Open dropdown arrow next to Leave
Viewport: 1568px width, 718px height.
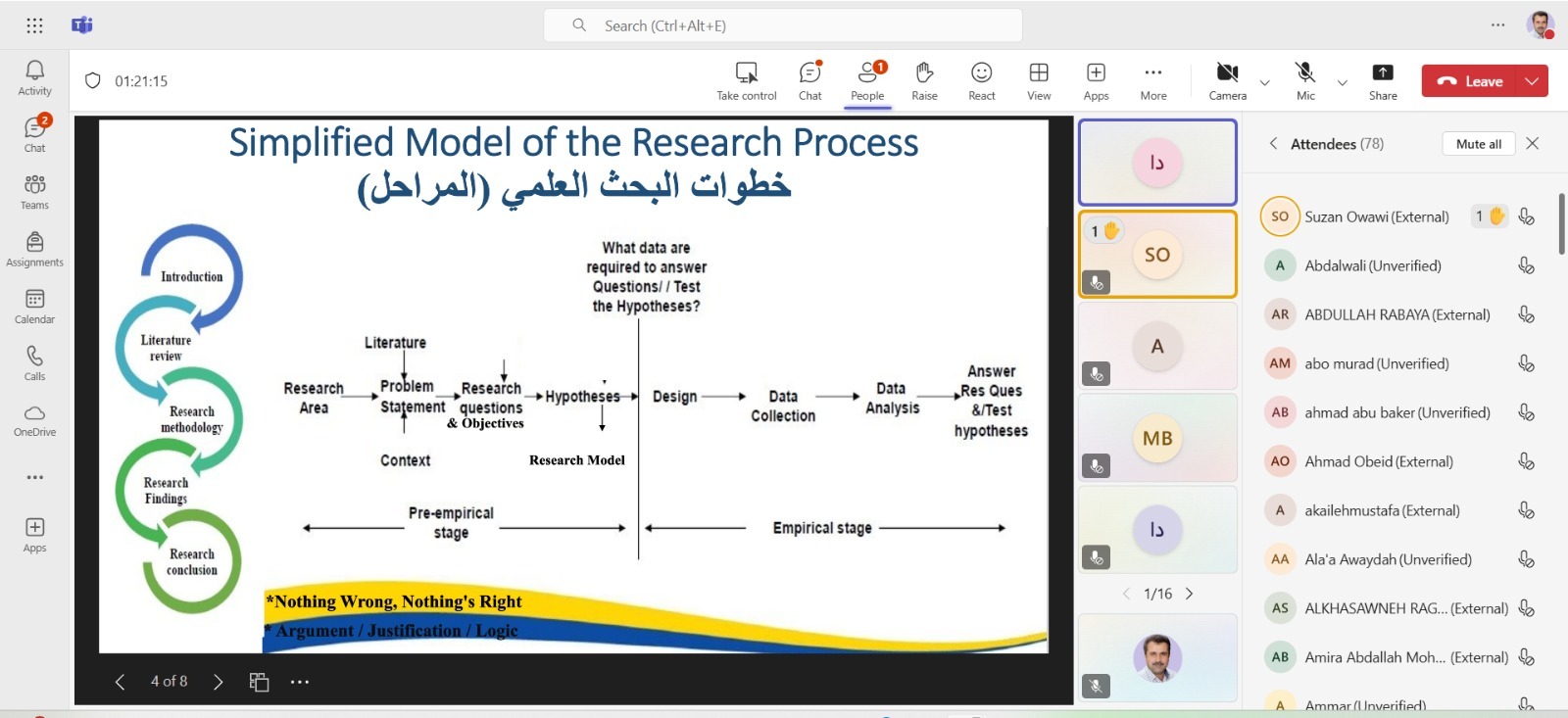(x=1532, y=81)
